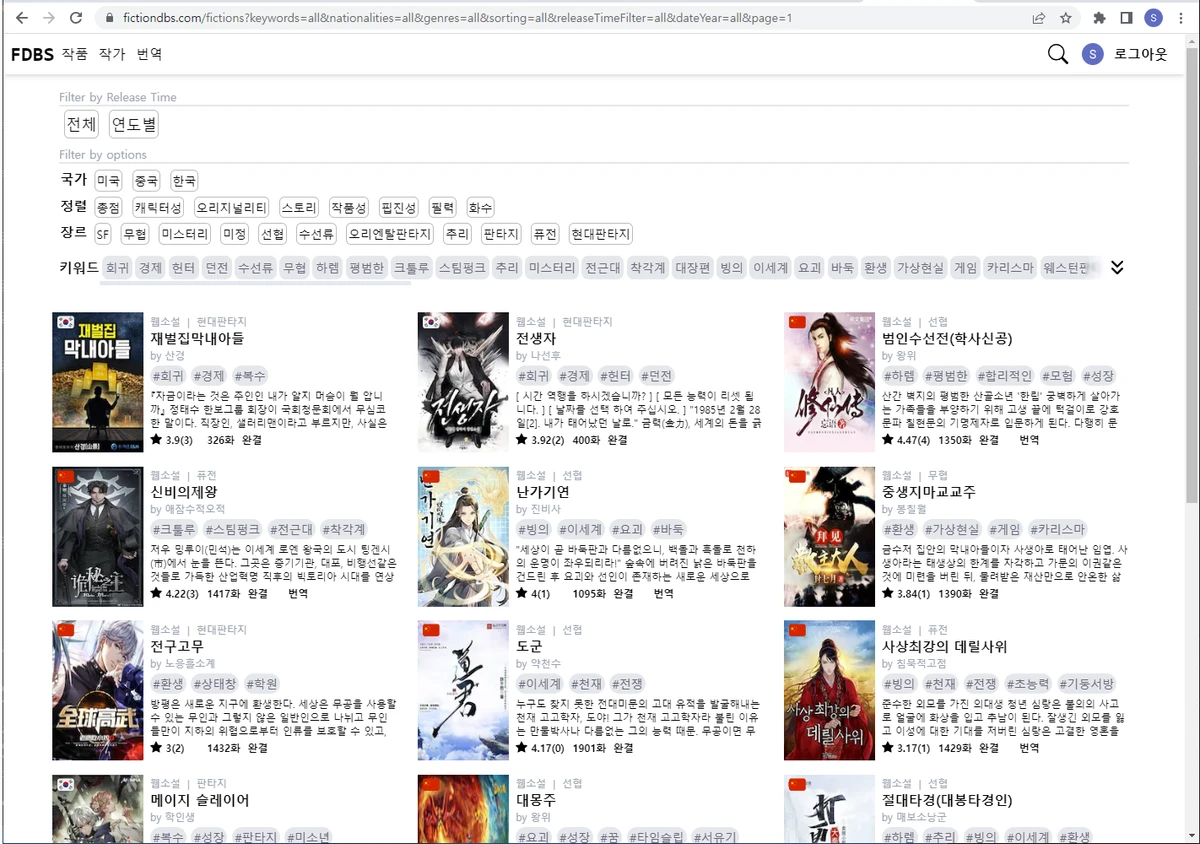Filter by country 미국
Screen dimensions: 1200x844
click(x=108, y=181)
